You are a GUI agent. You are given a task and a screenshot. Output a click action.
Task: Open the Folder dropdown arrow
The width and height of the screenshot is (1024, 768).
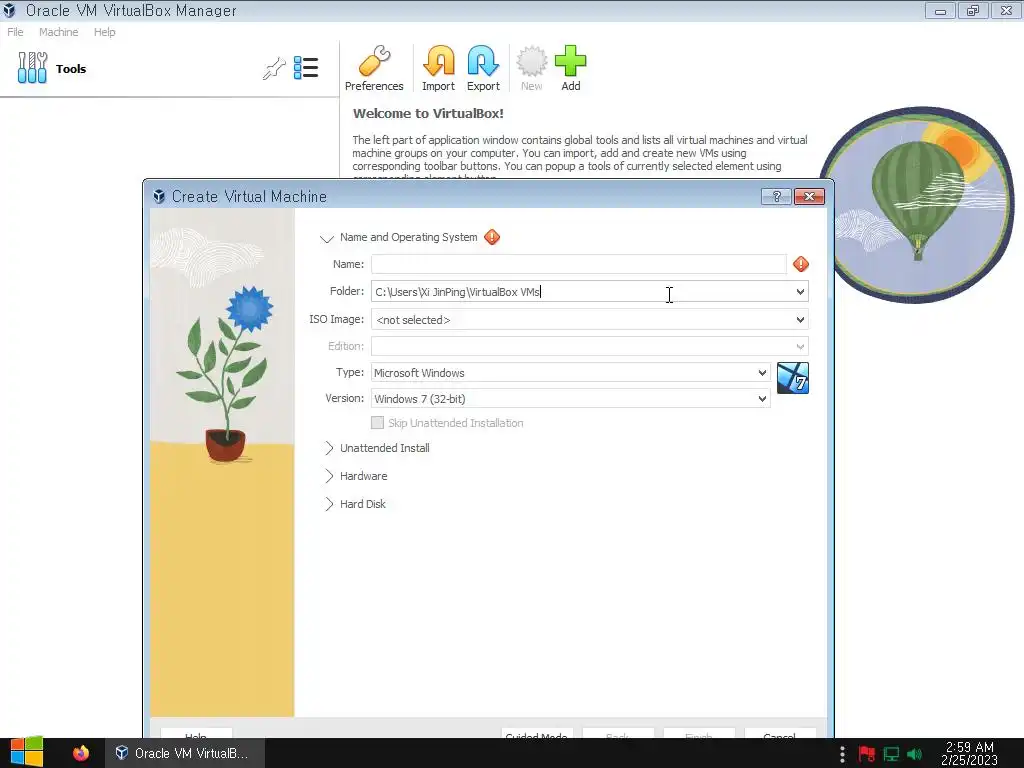[x=800, y=292]
